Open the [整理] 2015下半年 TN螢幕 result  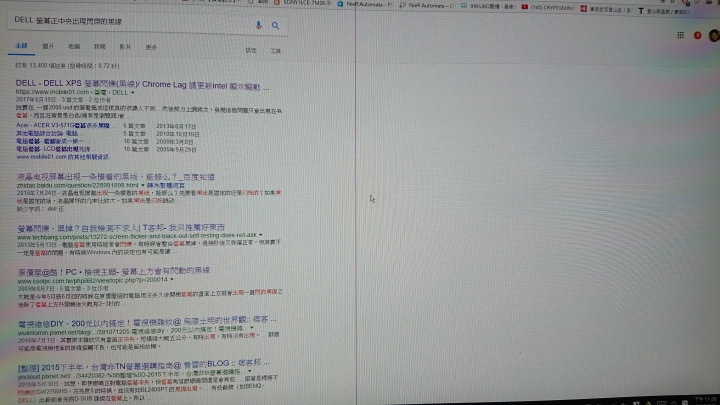pyautogui.click(x=144, y=366)
